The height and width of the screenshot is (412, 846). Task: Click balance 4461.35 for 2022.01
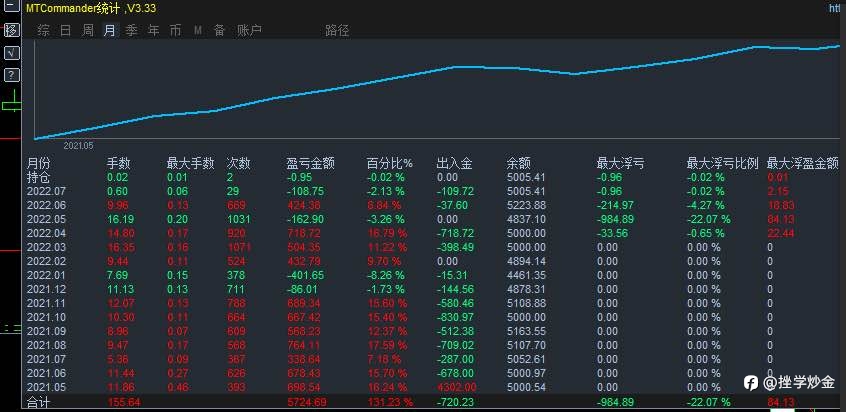[527, 276]
